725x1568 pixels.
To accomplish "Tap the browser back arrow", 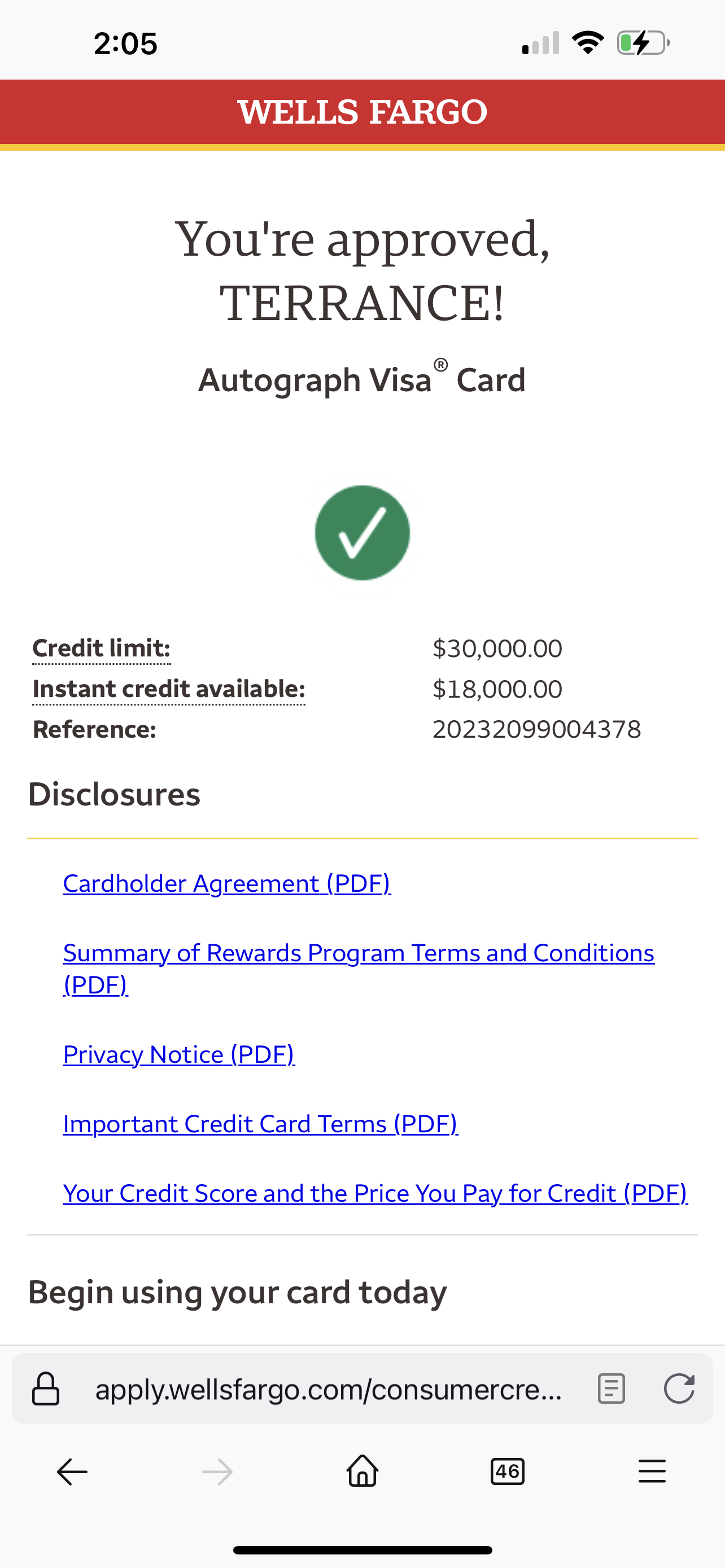I will (72, 1472).
